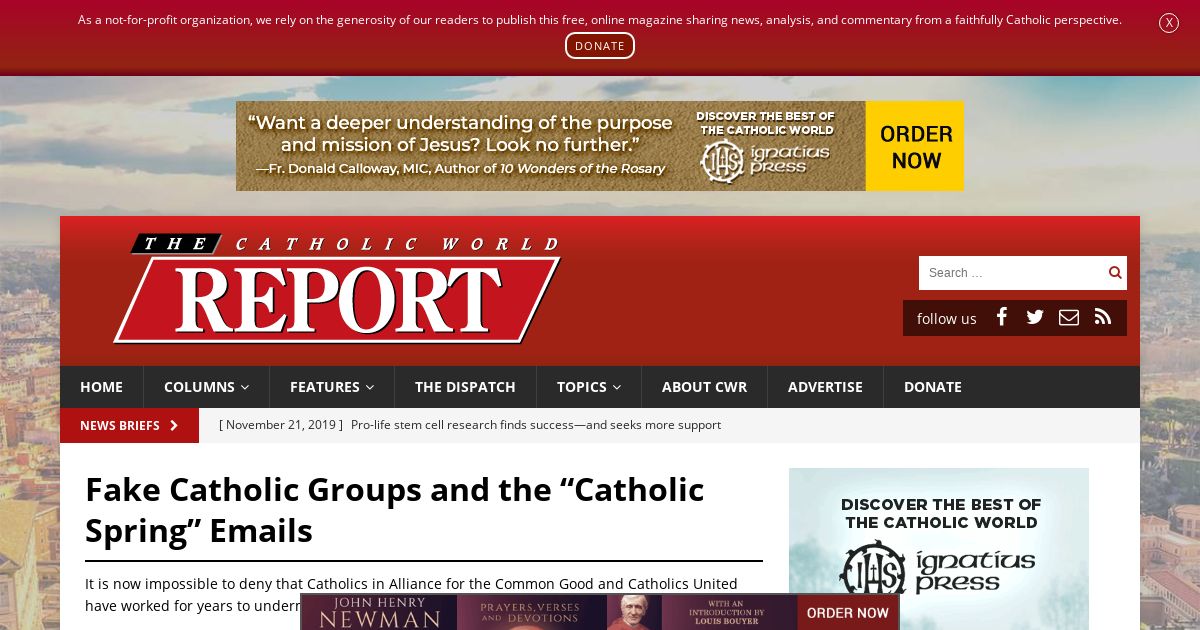Click ORDER NOW on the bottom Newman ad

click(x=847, y=613)
